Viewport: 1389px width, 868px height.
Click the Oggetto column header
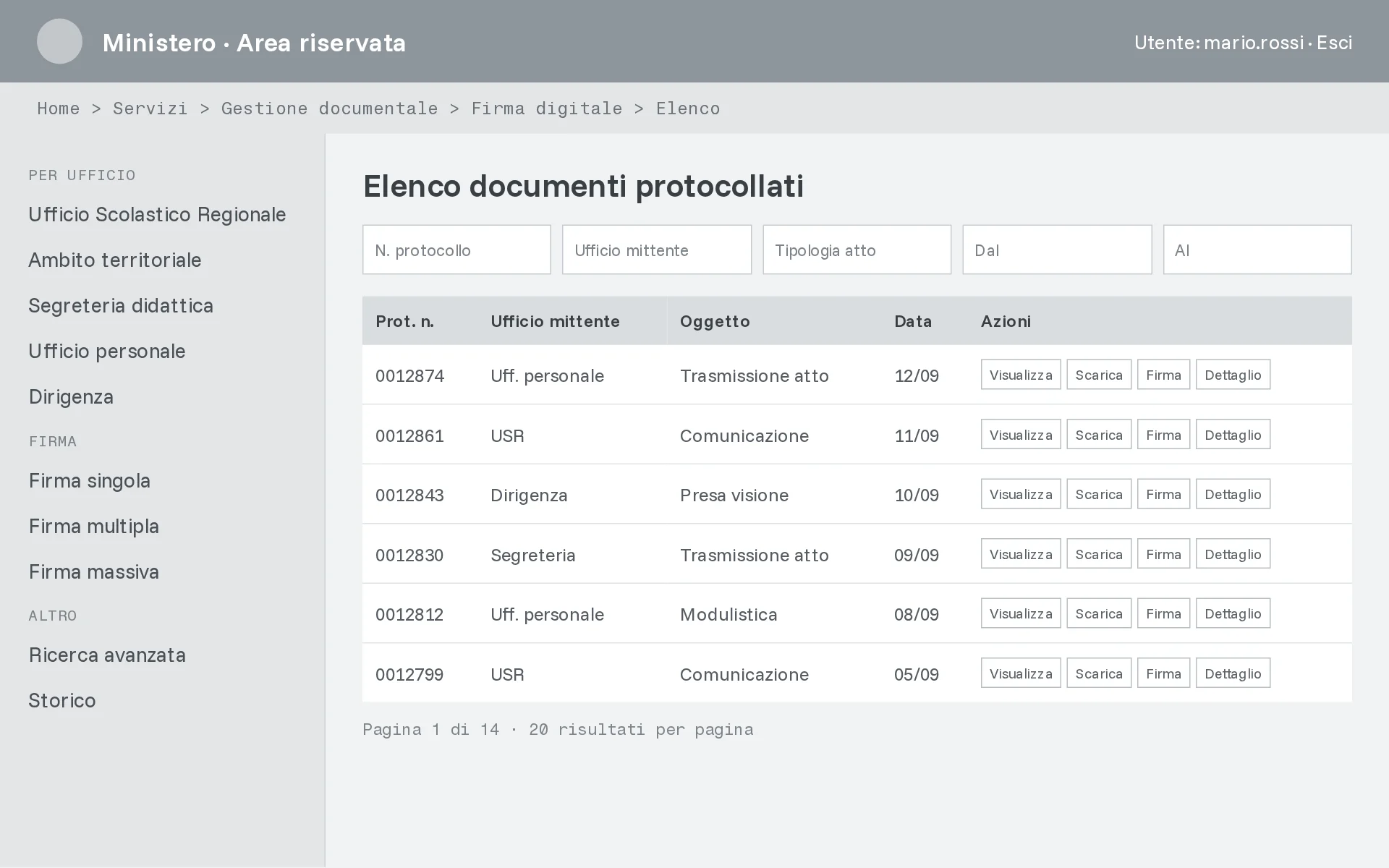click(x=715, y=321)
